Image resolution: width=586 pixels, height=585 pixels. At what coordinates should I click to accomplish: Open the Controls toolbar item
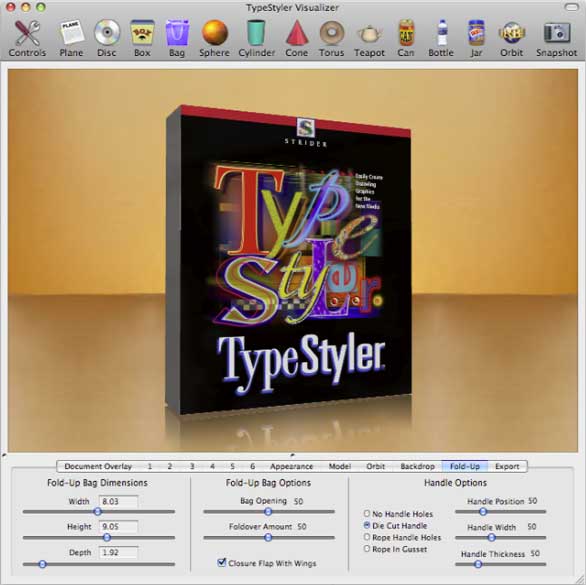pyautogui.click(x=27, y=38)
